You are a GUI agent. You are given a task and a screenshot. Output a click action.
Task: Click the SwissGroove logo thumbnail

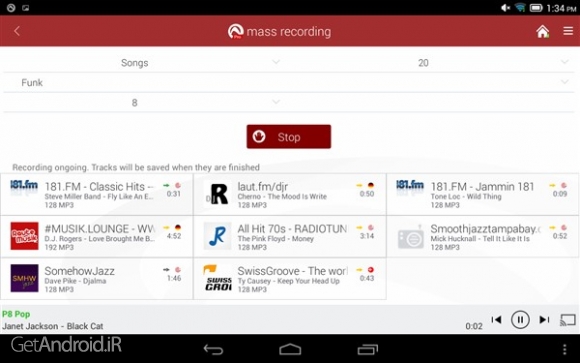point(217,278)
